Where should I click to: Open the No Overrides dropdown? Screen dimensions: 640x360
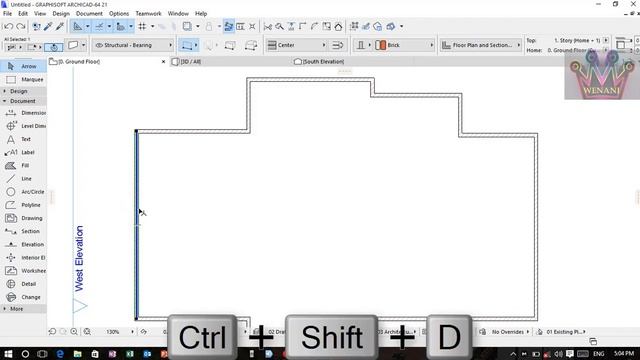pos(510,332)
